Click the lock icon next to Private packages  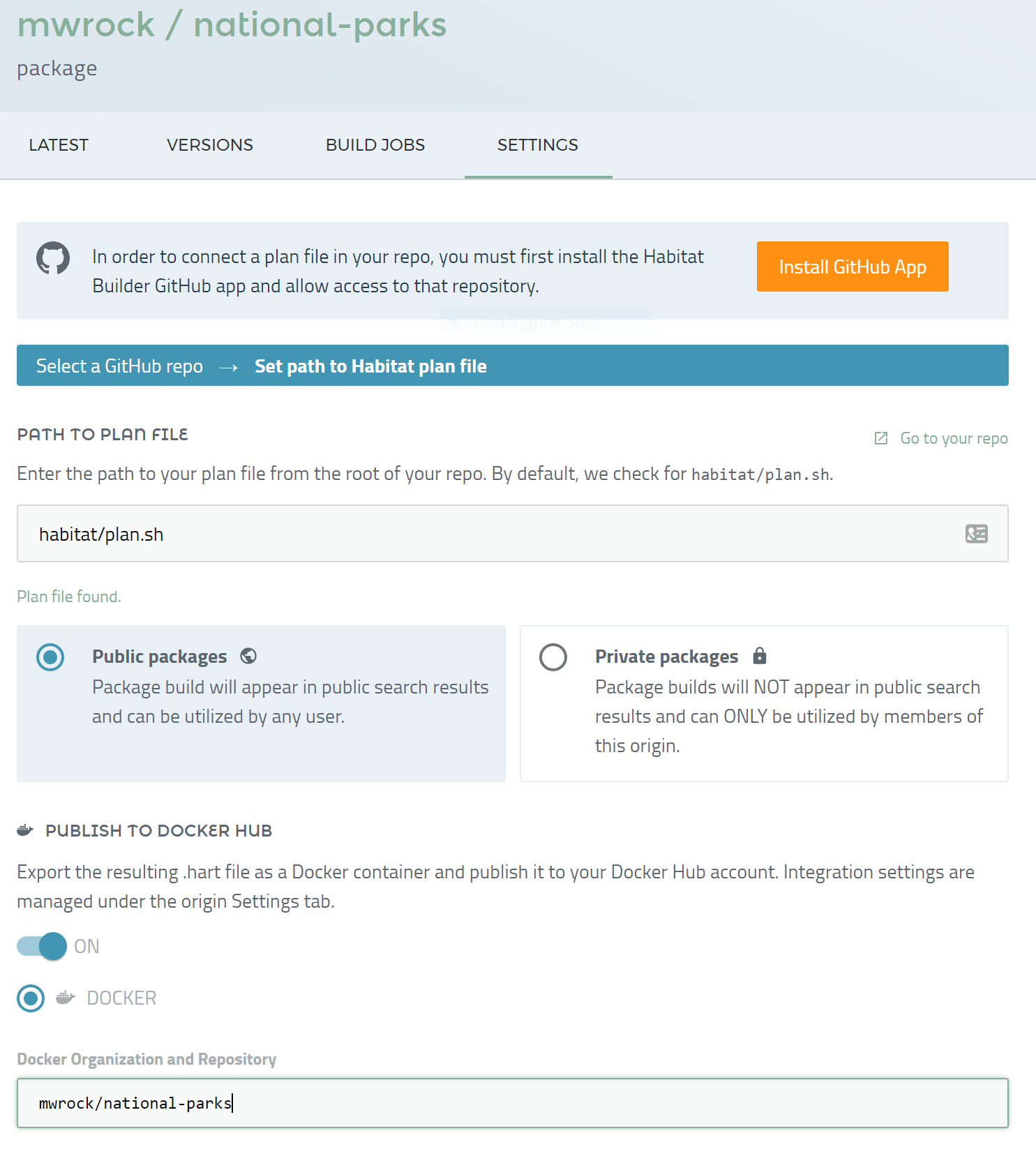pos(760,656)
